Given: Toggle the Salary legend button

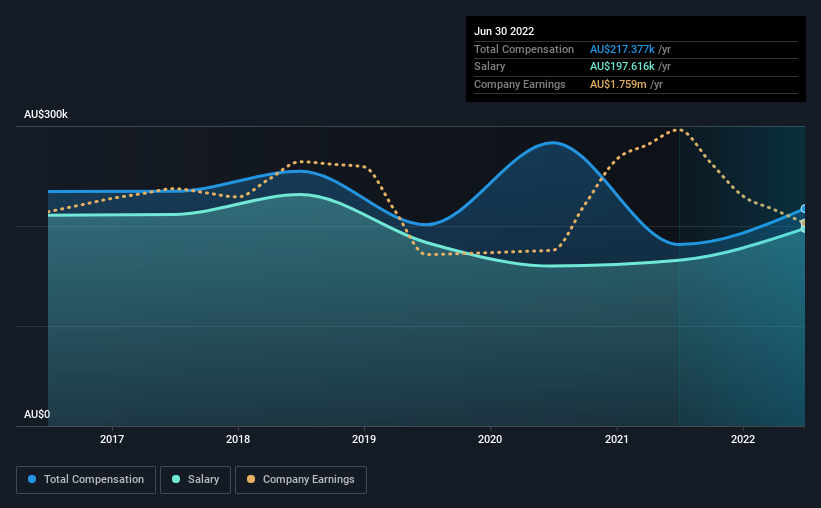Looking at the screenshot, I should (x=195, y=480).
